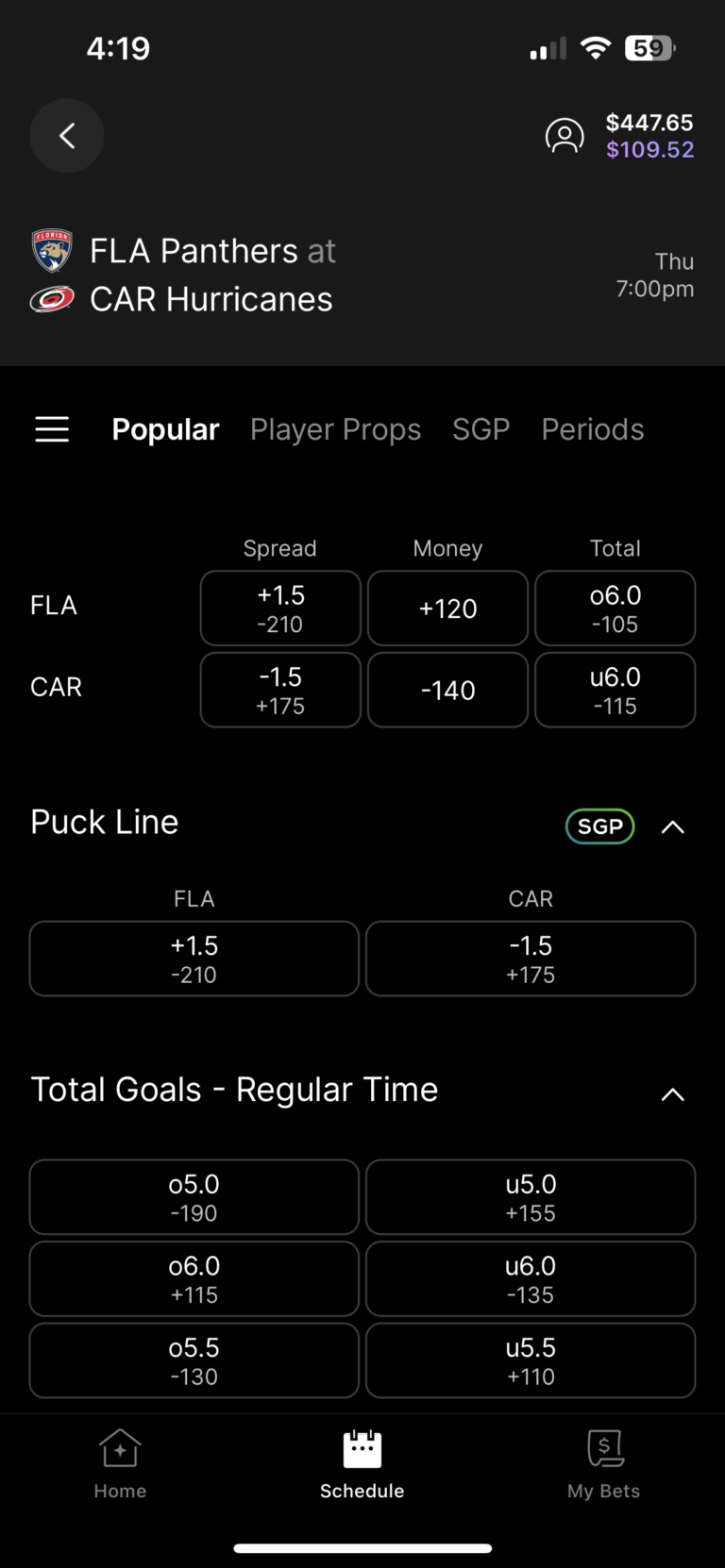Pick over 6.0 total at -105
This screenshot has width=725, height=1568.
click(x=615, y=609)
